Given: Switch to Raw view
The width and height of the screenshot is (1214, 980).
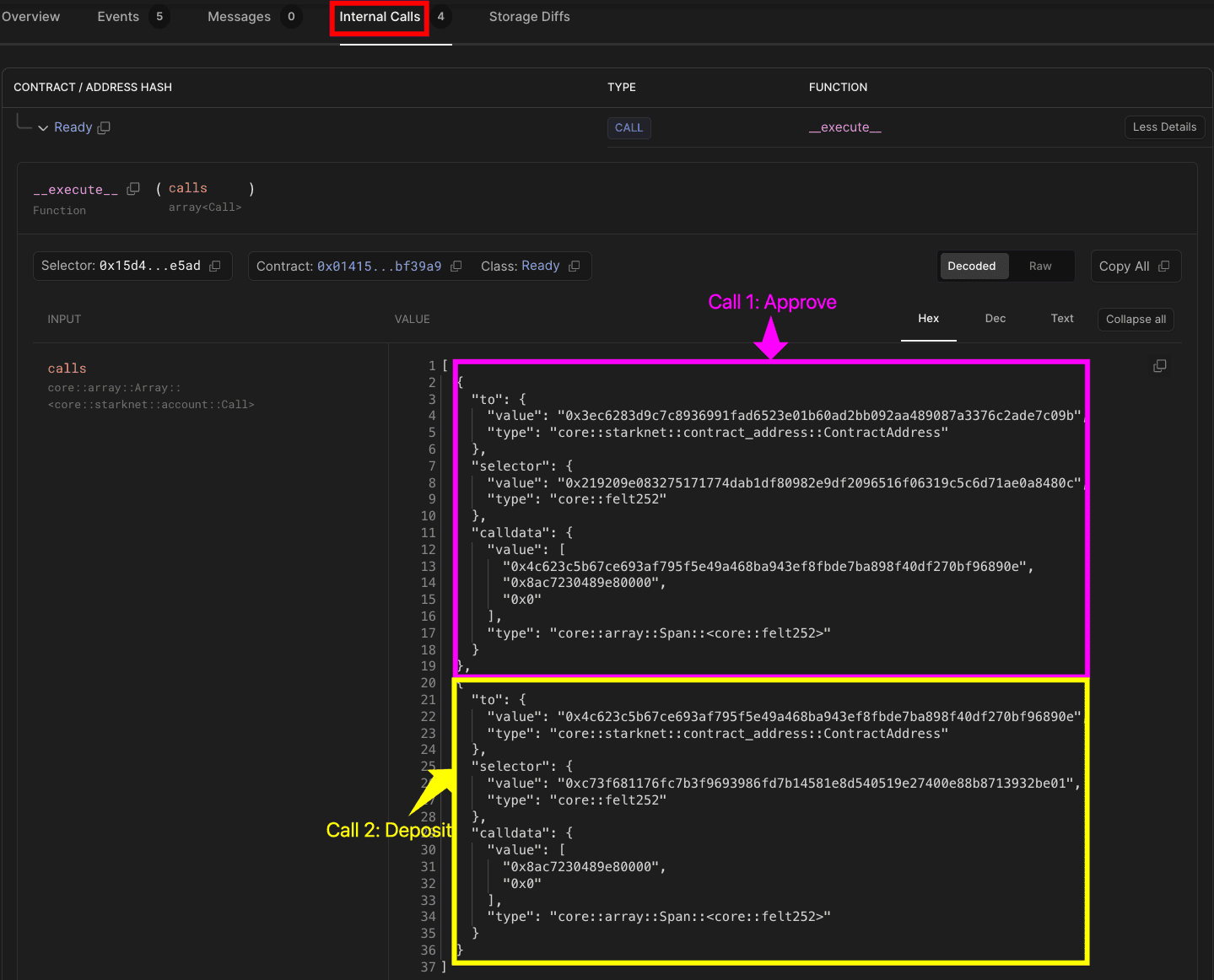Looking at the screenshot, I should pyautogui.click(x=1040, y=267).
